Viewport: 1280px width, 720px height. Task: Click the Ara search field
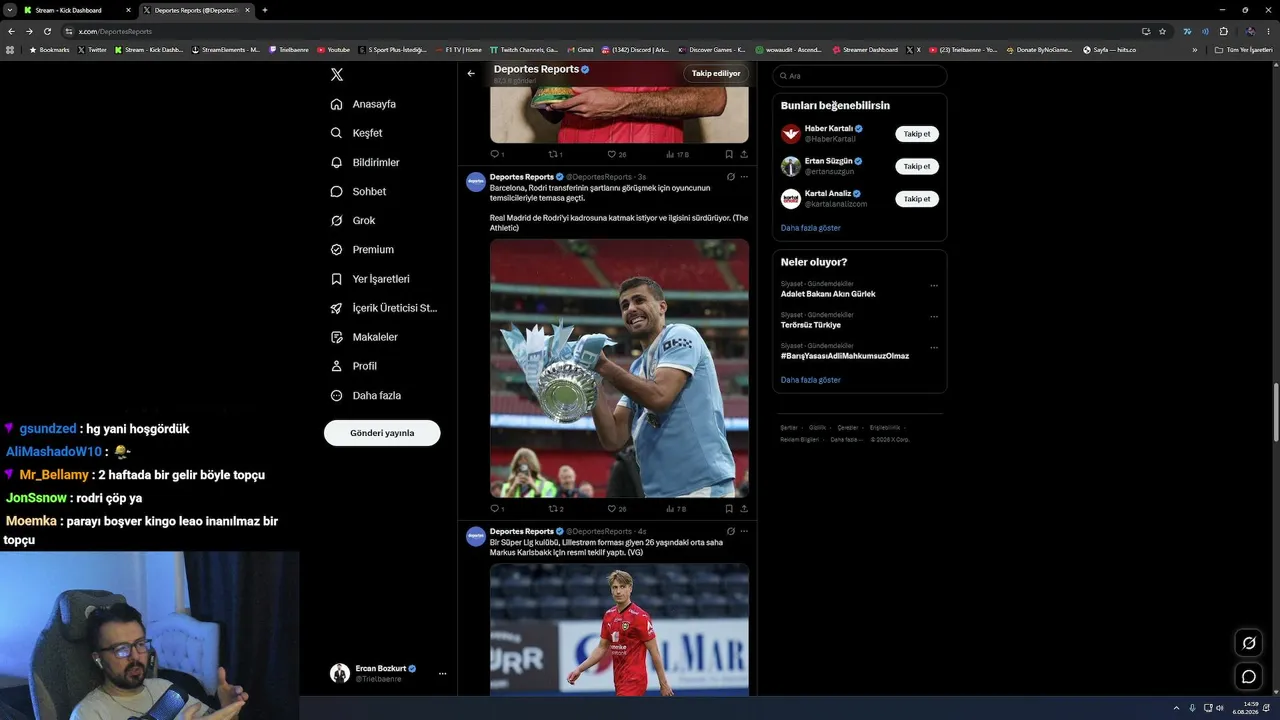tap(860, 76)
